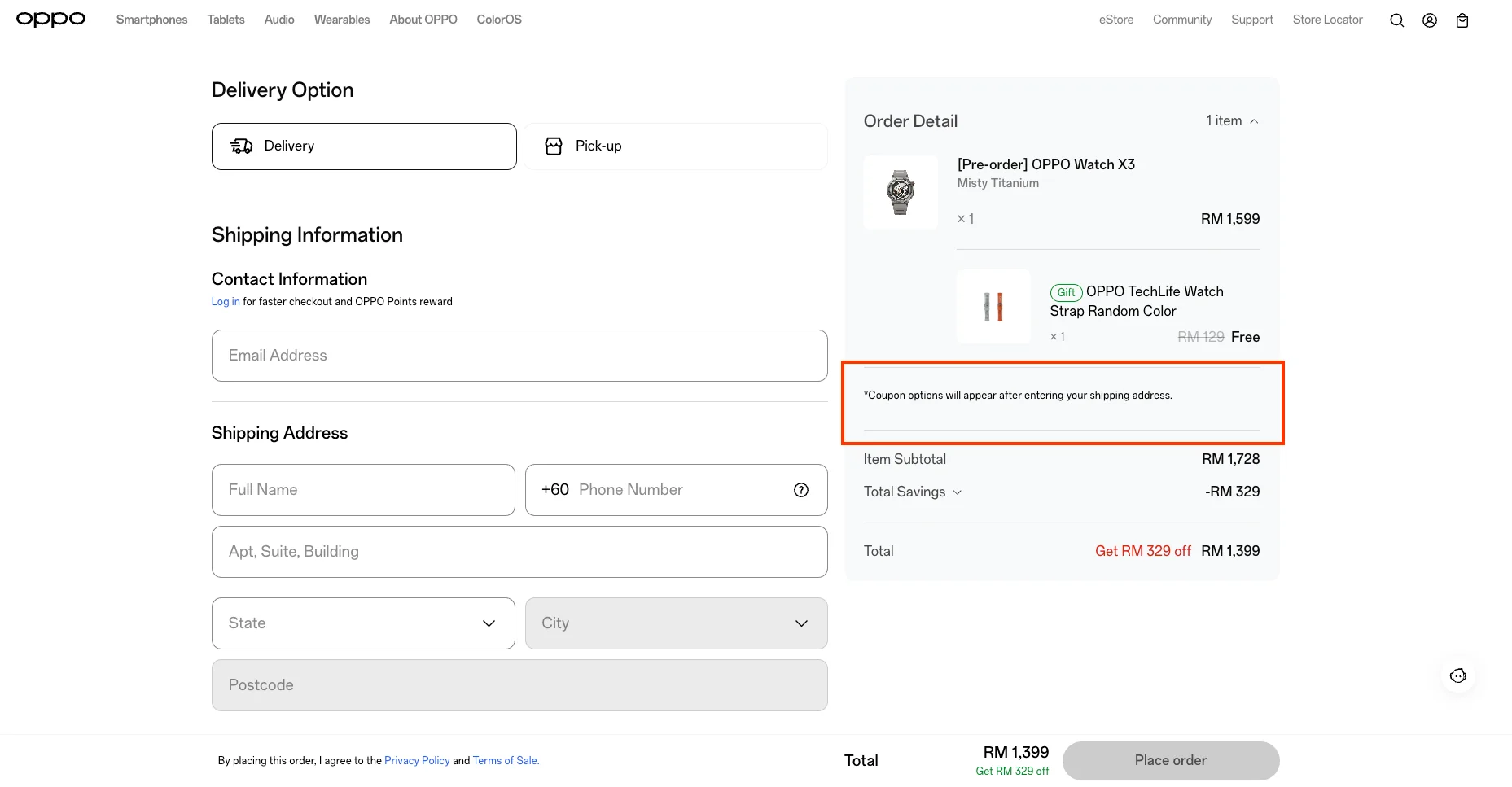Image resolution: width=1512 pixels, height=787 pixels.
Task: Go to Store Locator
Action: pos(1327,20)
